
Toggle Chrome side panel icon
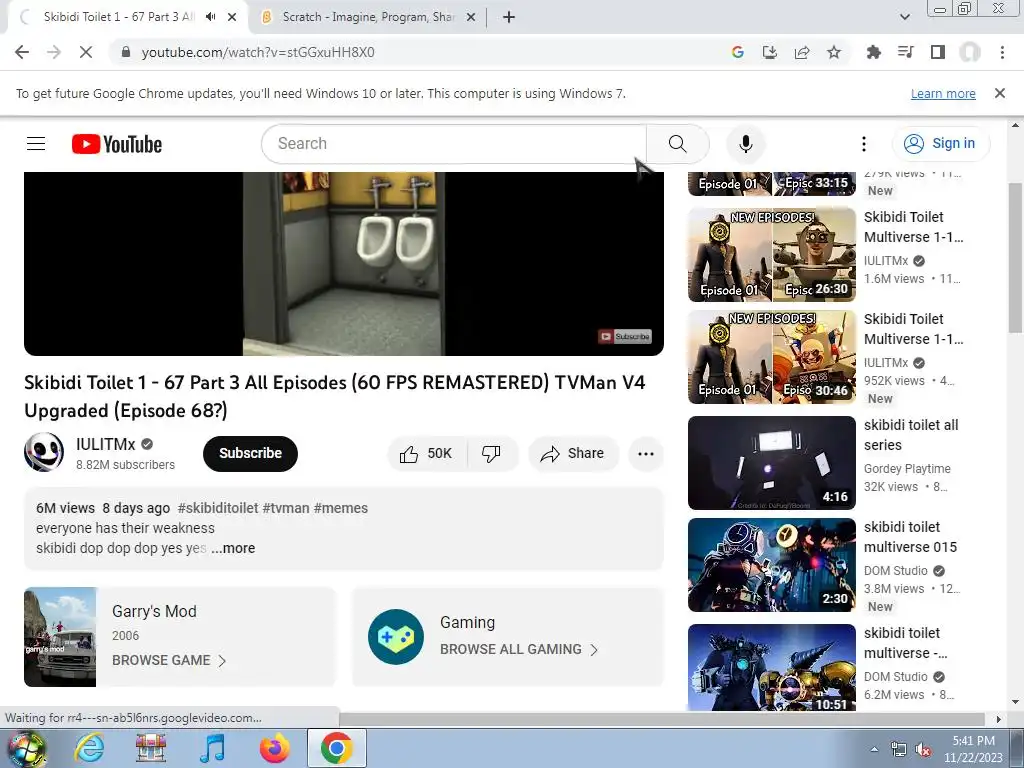pyautogui.click(x=938, y=52)
